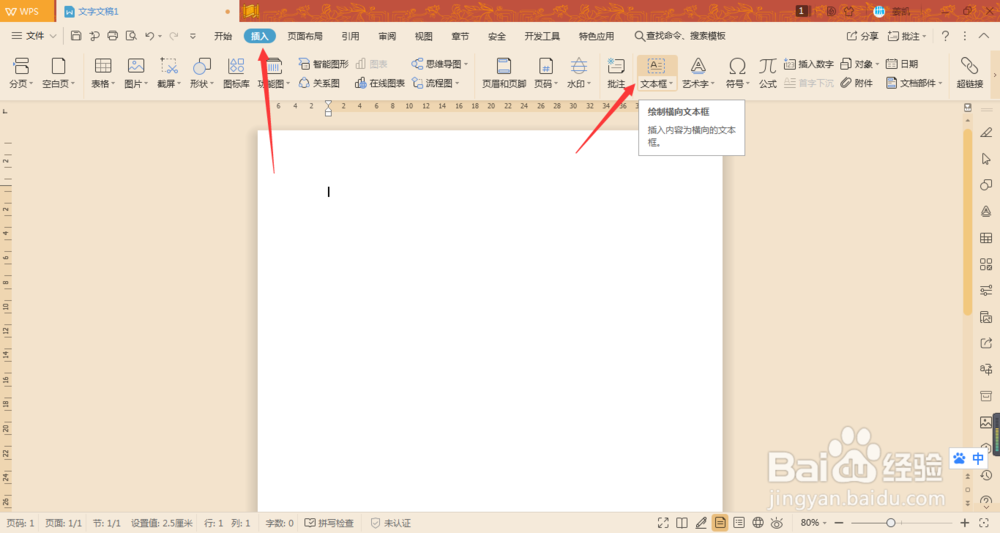Open the quick access toolbar customize arrow
1000x533 pixels.
(x=193, y=36)
